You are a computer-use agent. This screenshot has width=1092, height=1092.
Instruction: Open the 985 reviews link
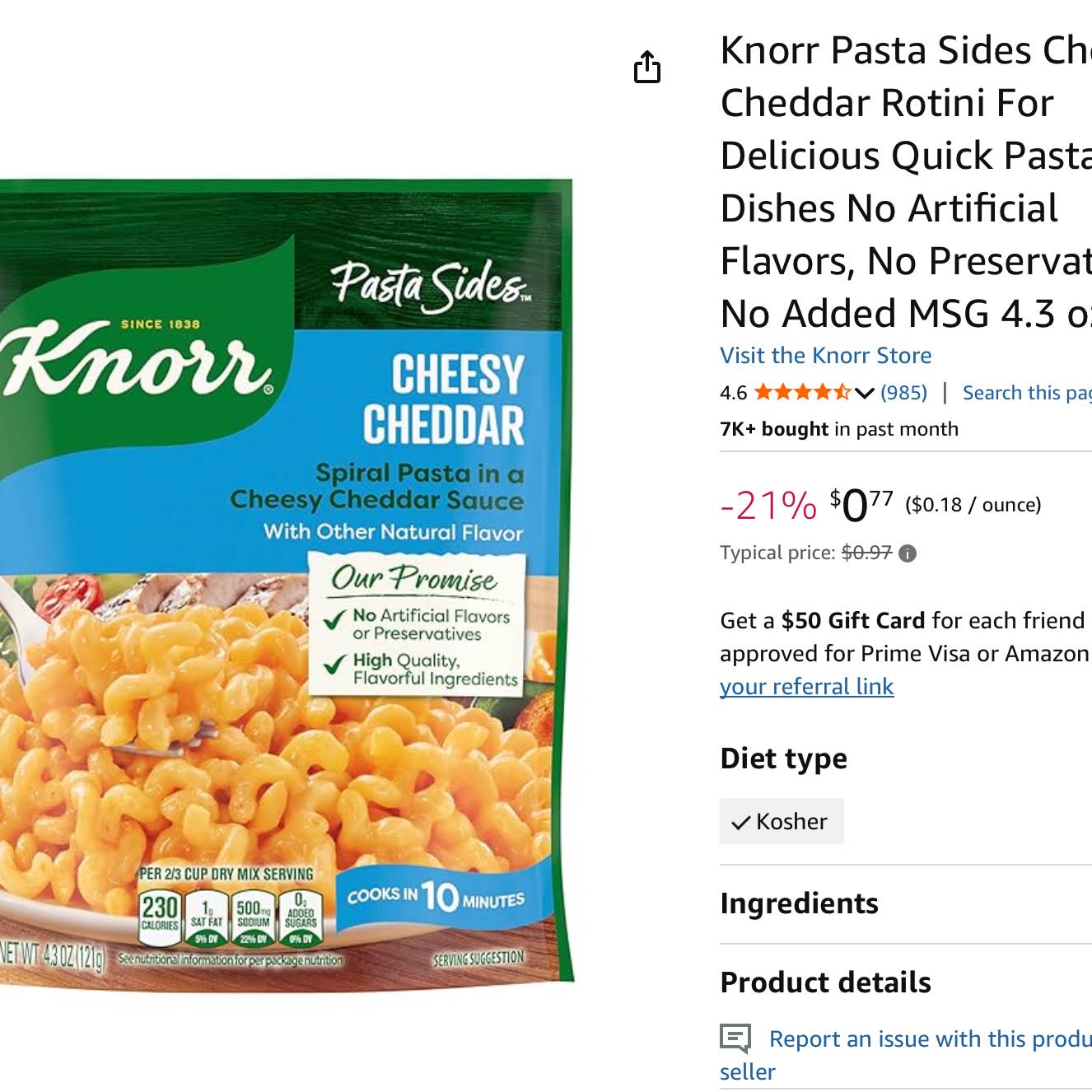[x=903, y=393]
